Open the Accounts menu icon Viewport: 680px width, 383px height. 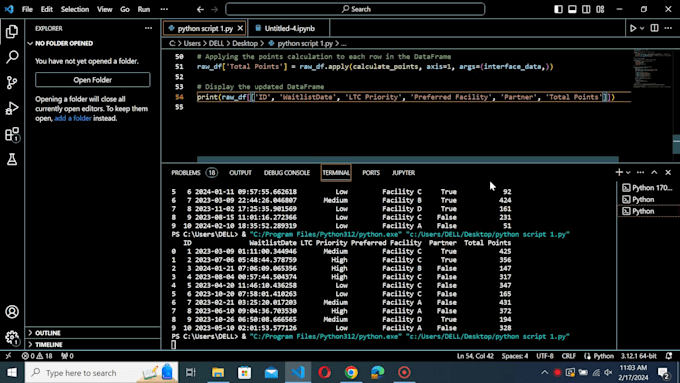pyautogui.click(x=12, y=312)
